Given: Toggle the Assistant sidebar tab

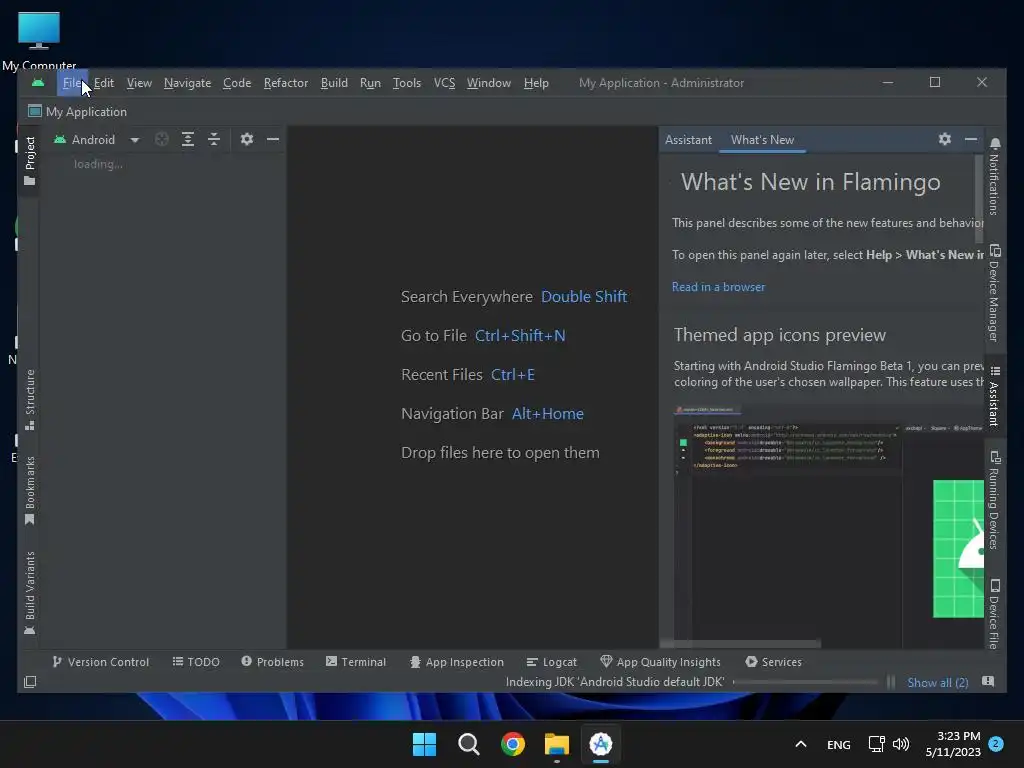Looking at the screenshot, I should (x=994, y=396).
